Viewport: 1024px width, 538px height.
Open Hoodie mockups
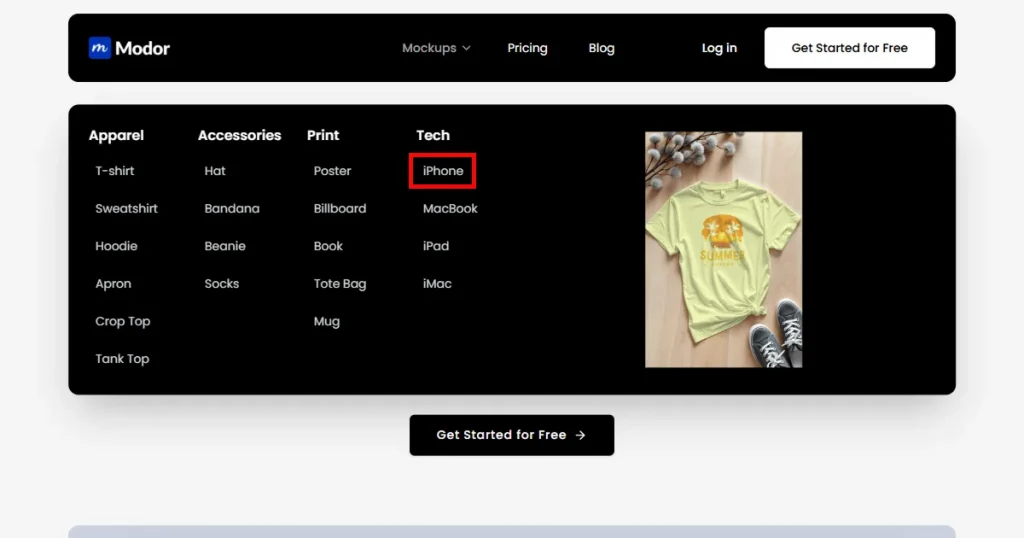point(116,246)
